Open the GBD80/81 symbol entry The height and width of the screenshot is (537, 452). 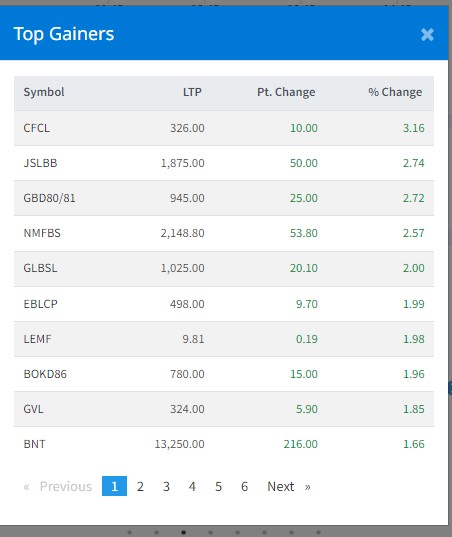coord(49,198)
